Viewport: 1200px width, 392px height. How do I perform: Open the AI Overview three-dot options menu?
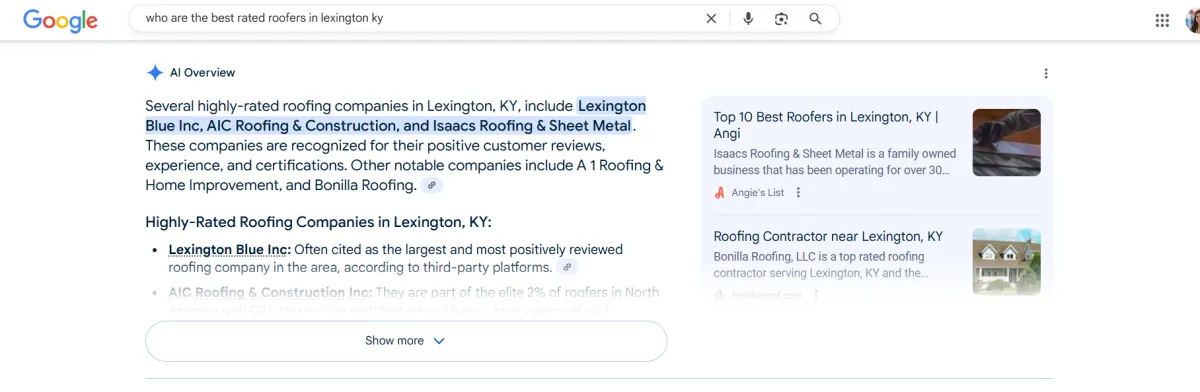[1046, 73]
